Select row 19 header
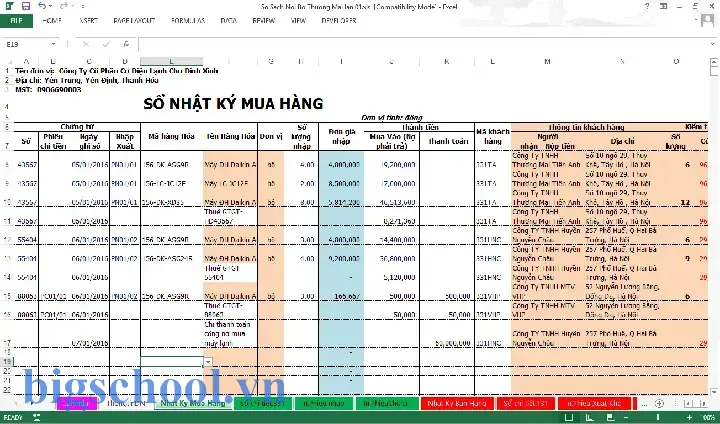The width and height of the screenshot is (720, 424). pos(7,362)
